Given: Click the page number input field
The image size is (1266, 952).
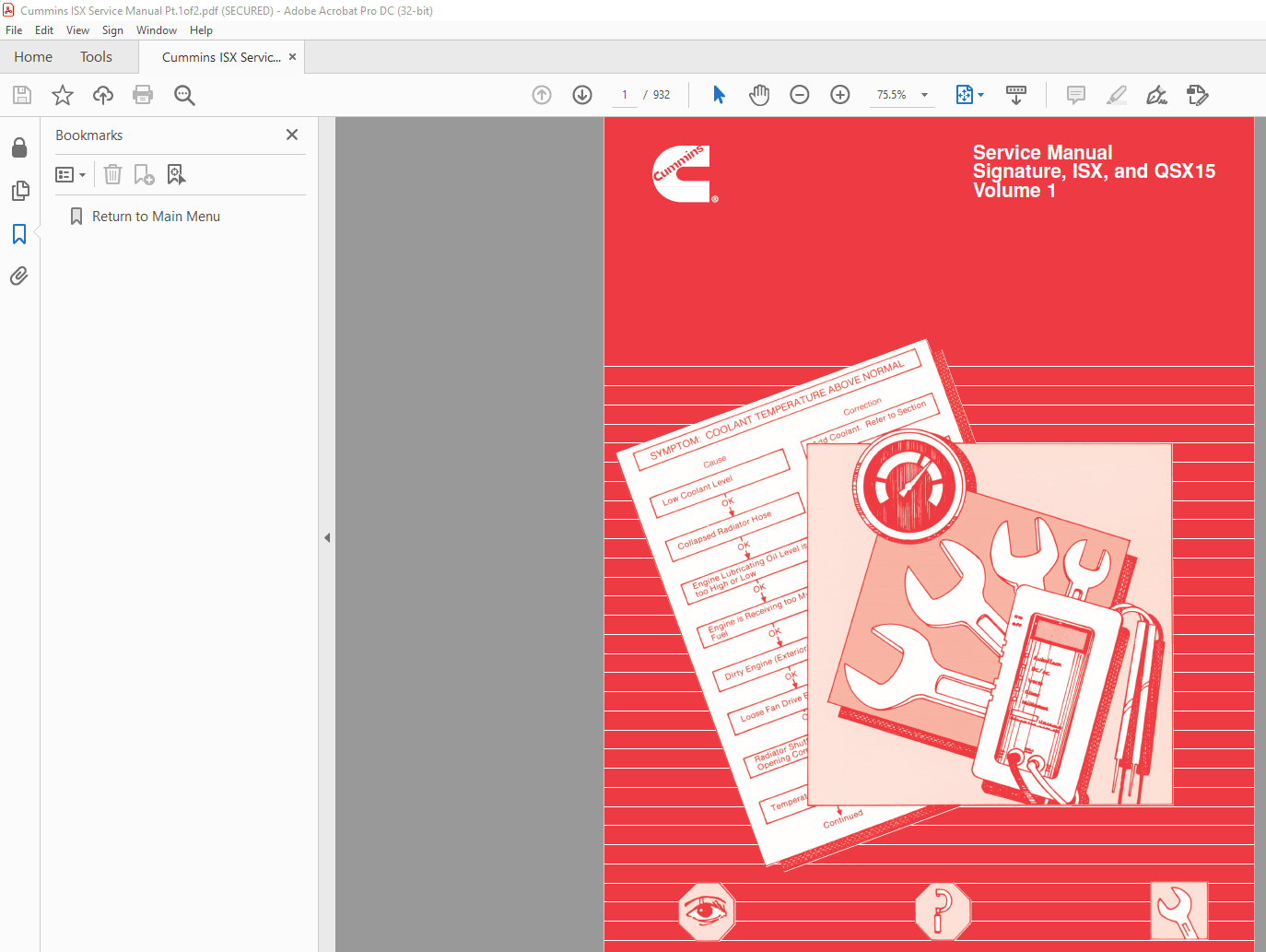Looking at the screenshot, I should pos(625,95).
